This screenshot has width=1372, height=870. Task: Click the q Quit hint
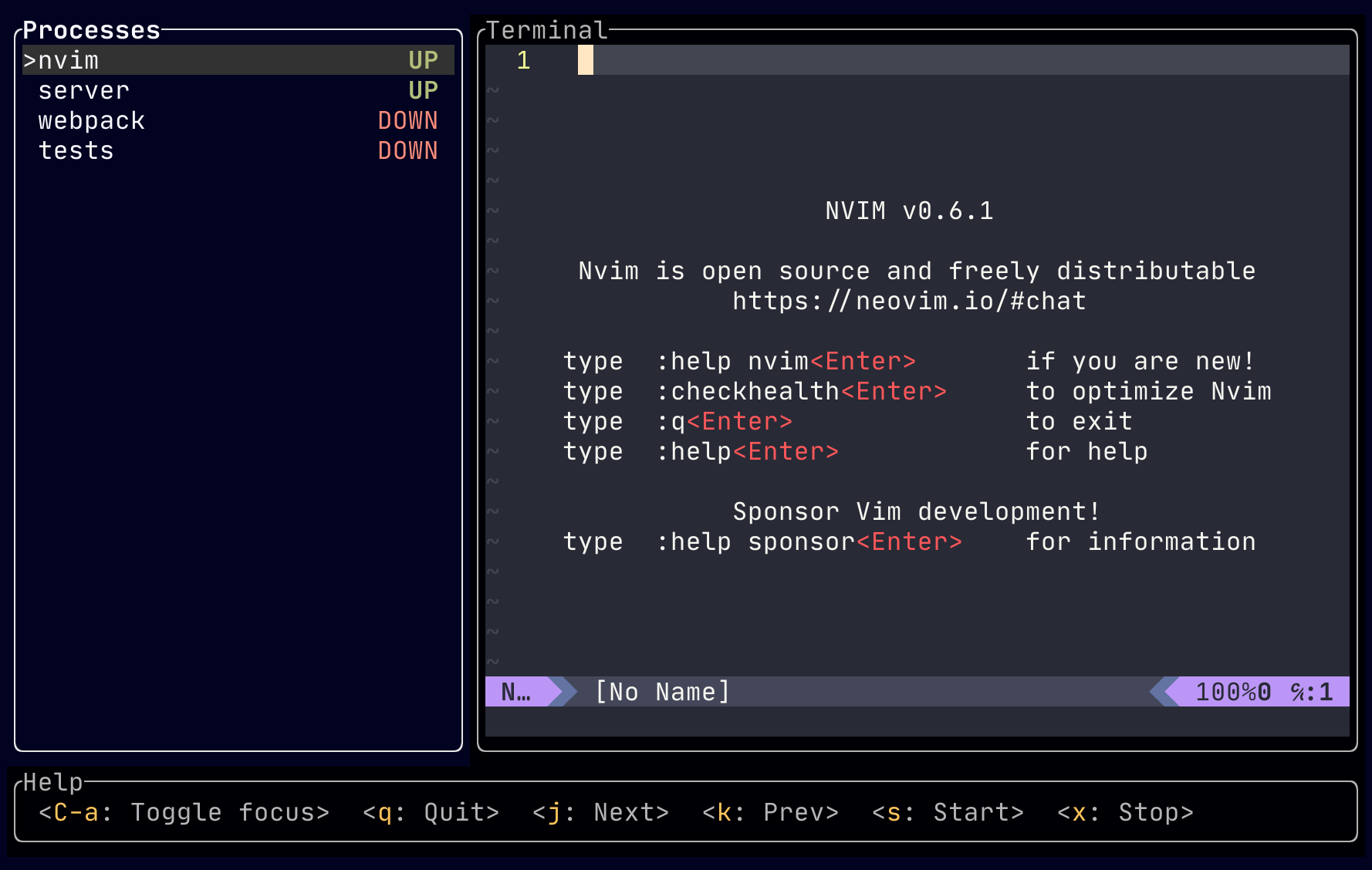[431, 812]
